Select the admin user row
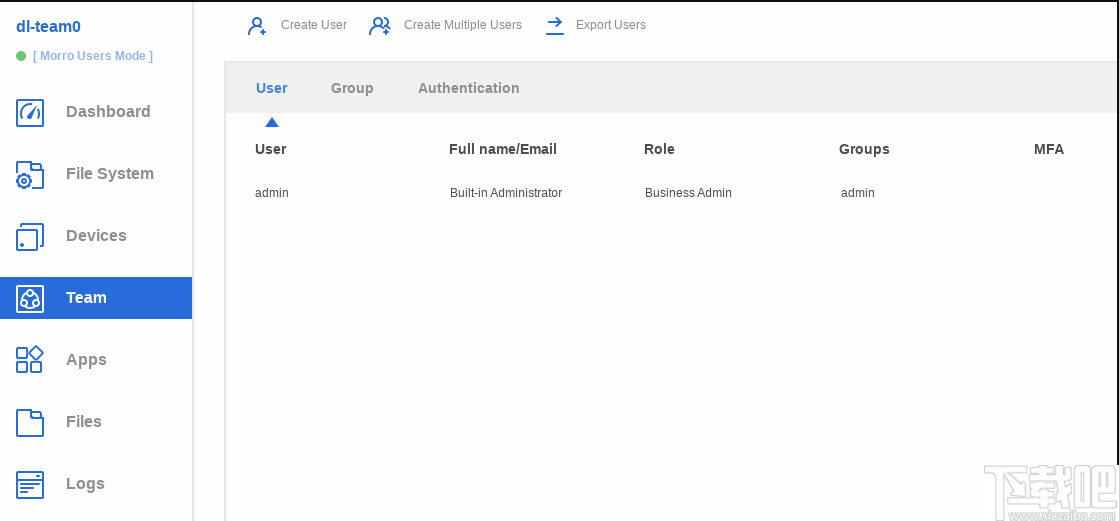Image resolution: width=1119 pixels, height=521 pixels. point(272,193)
